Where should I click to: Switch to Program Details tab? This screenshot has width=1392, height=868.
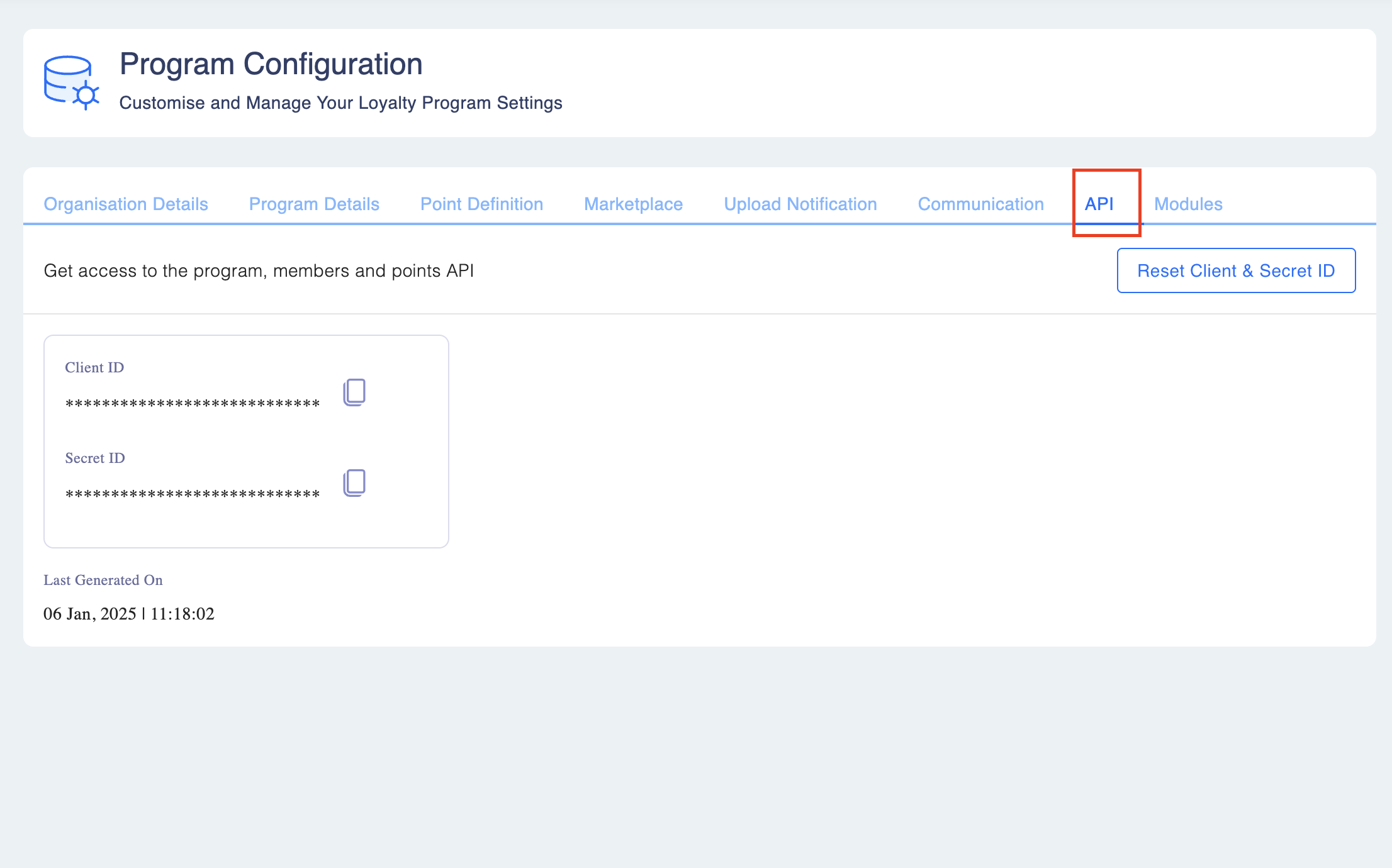[314, 204]
